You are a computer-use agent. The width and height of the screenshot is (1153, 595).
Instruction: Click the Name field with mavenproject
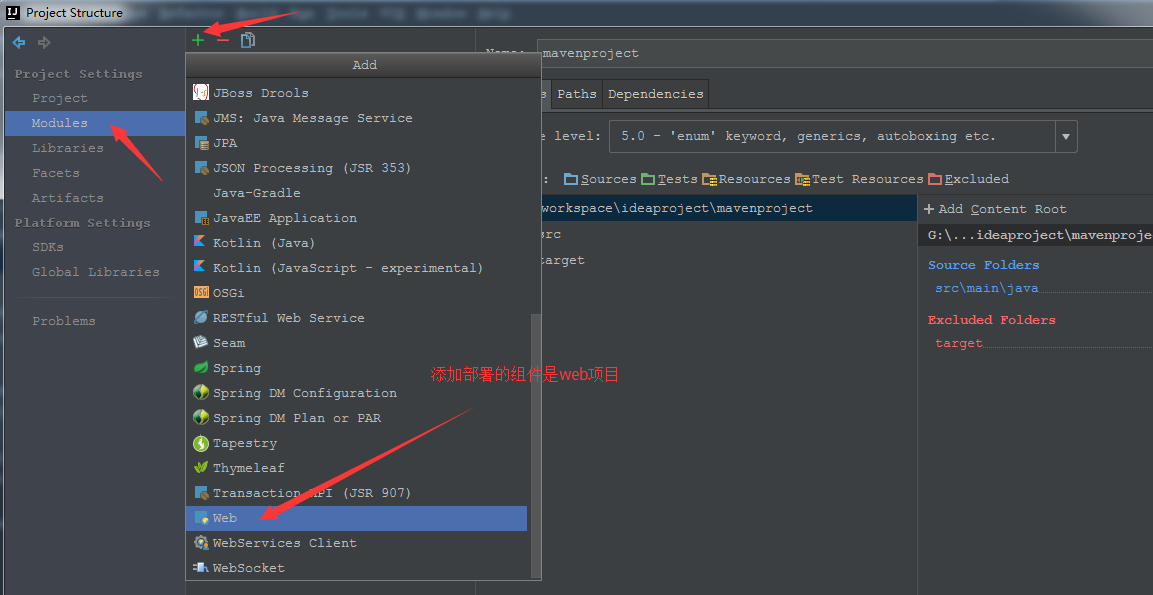[x=846, y=54]
